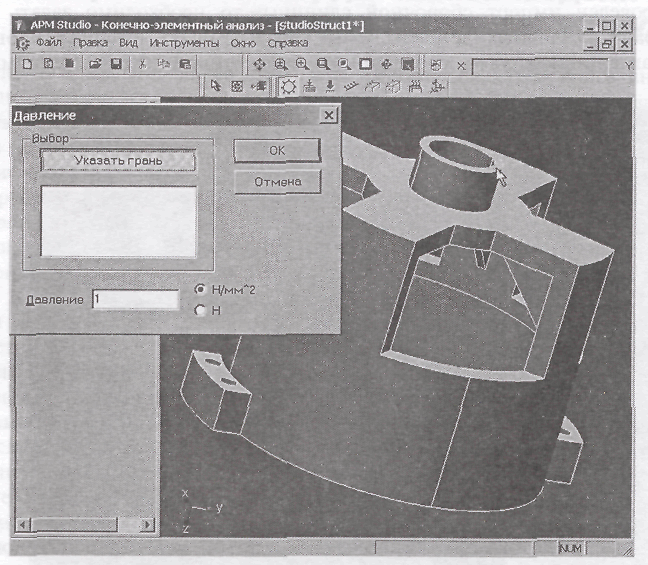Click the square grid selection icon beside pointer

tap(237, 86)
